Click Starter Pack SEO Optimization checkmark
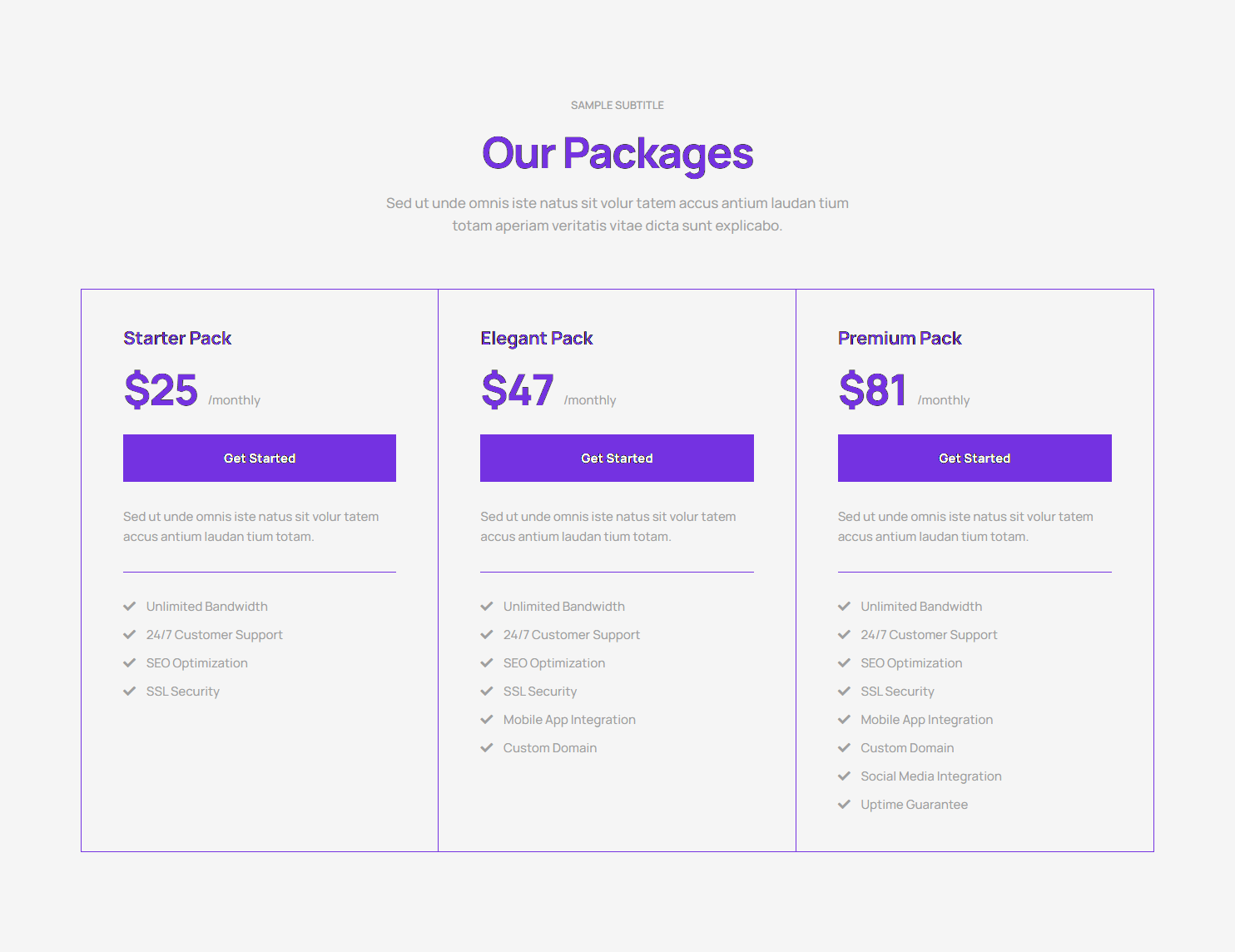The height and width of the screenshot is (952, 1235). tap(130, 663)
